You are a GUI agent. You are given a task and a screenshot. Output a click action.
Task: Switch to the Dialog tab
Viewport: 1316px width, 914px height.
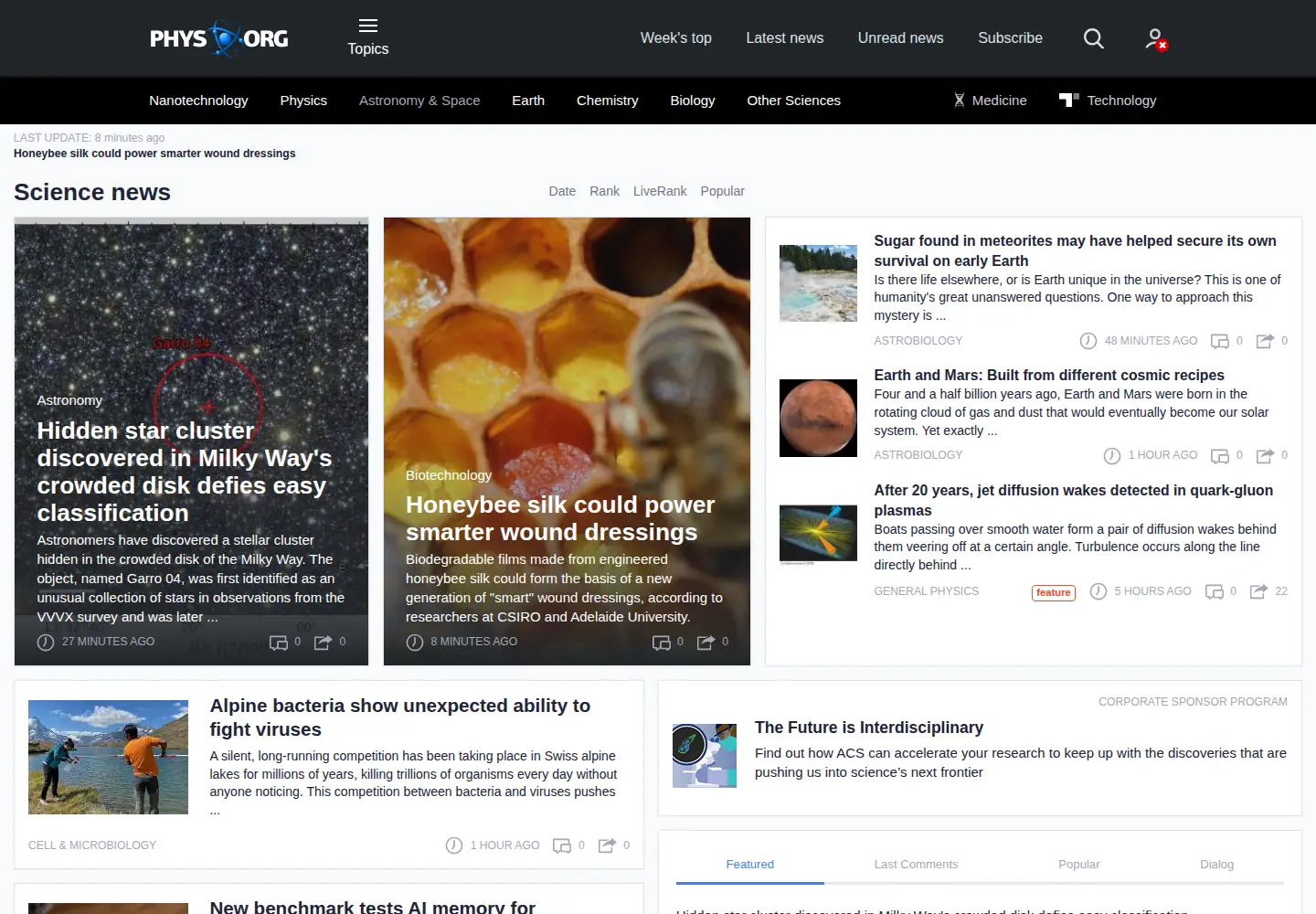[x=1217, y=865]
